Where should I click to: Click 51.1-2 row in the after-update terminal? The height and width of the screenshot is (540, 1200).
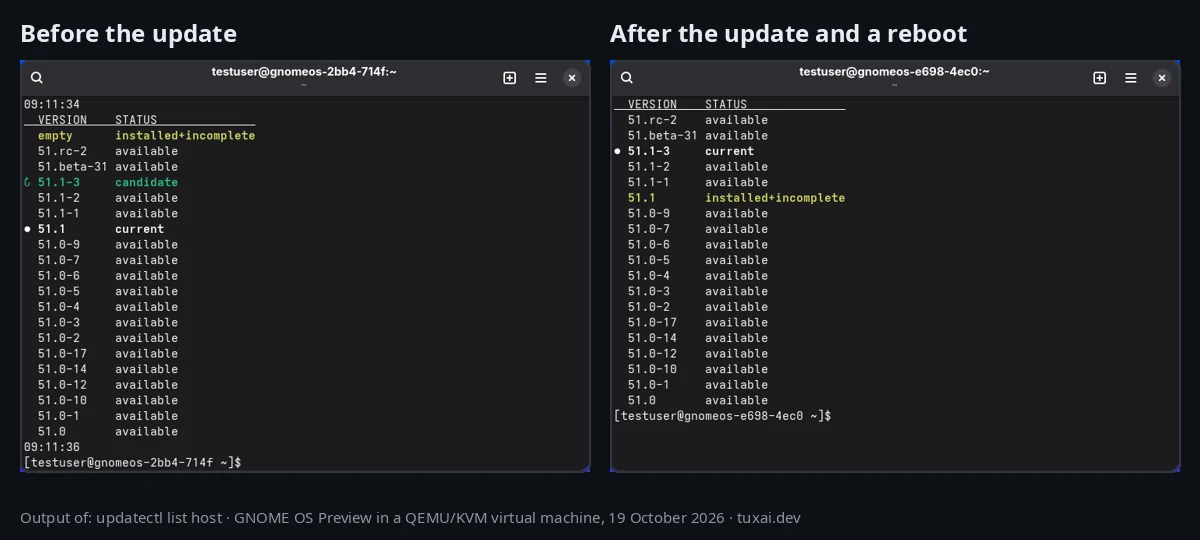pos(698,166)
